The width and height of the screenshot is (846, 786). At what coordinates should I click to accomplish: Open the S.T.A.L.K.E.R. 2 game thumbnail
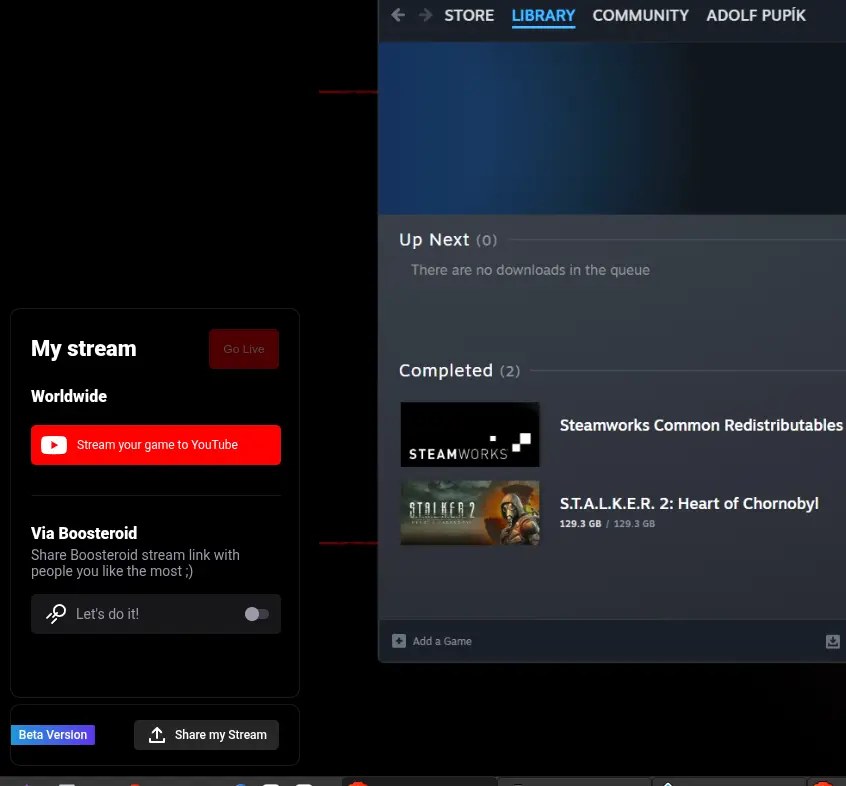point(470,512)
